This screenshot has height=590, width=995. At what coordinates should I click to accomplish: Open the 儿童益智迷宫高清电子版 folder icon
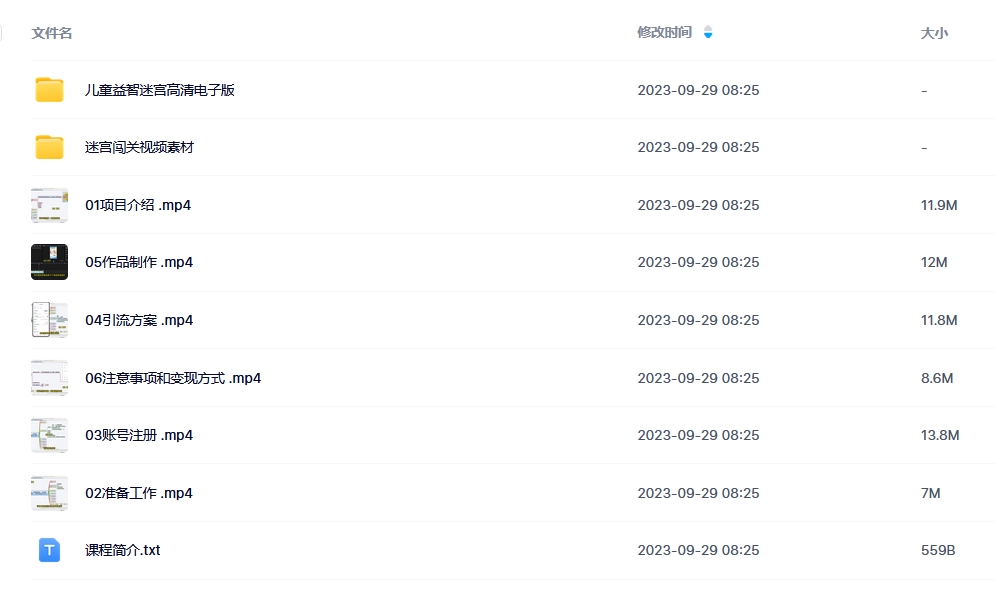point(49,89)
